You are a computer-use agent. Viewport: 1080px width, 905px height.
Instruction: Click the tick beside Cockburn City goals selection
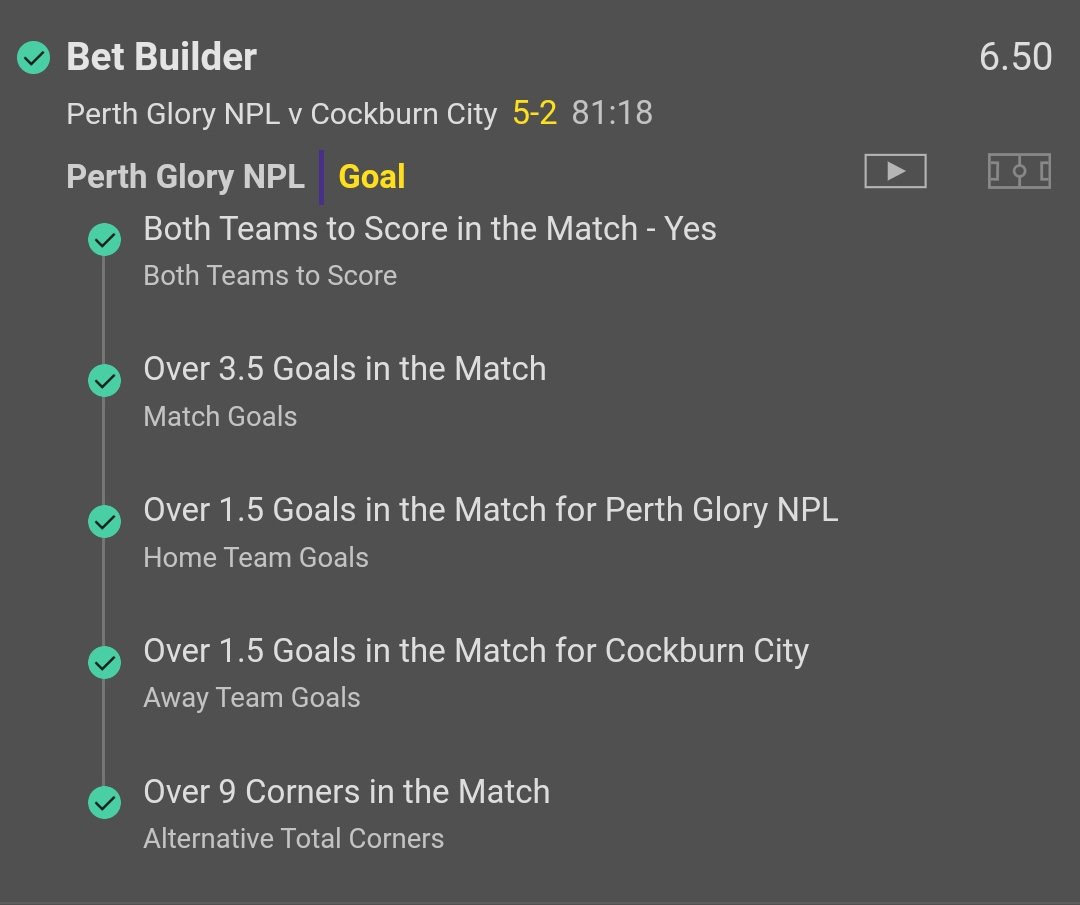104,663
